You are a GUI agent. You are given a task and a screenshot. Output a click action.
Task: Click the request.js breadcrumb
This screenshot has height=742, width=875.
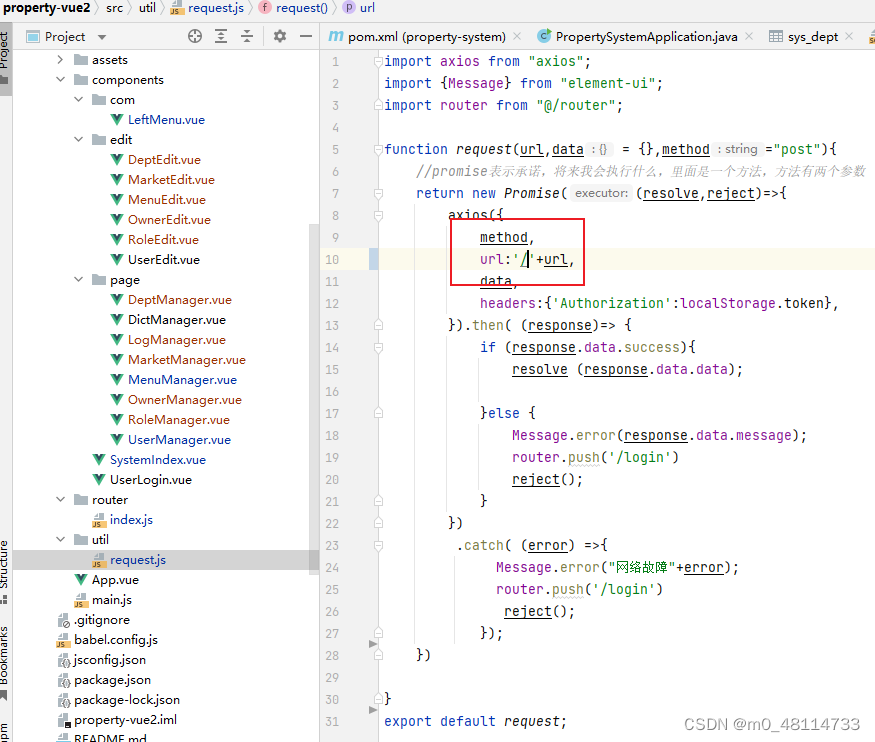point(215,8)
